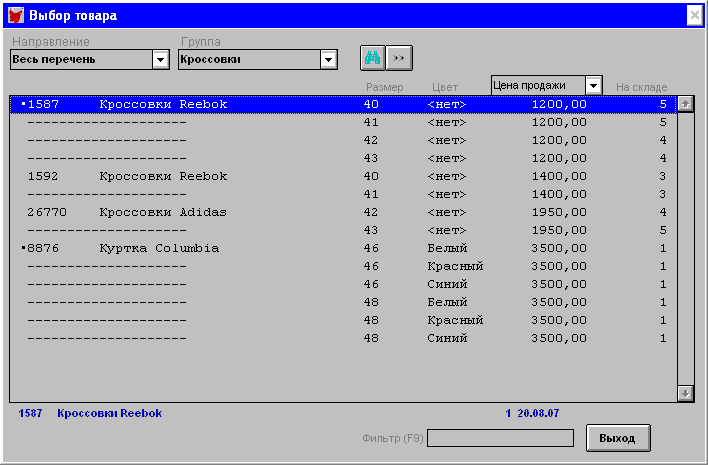708x465 pixels.
Task: Close the Выбор товара window
Action: (x=694, y=15)
